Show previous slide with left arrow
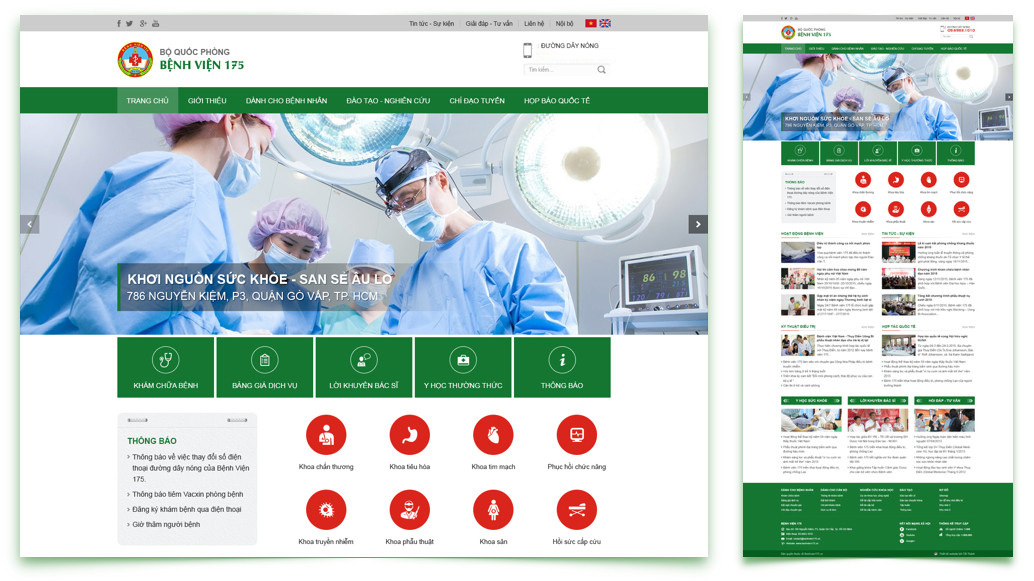 pos(30,224)
